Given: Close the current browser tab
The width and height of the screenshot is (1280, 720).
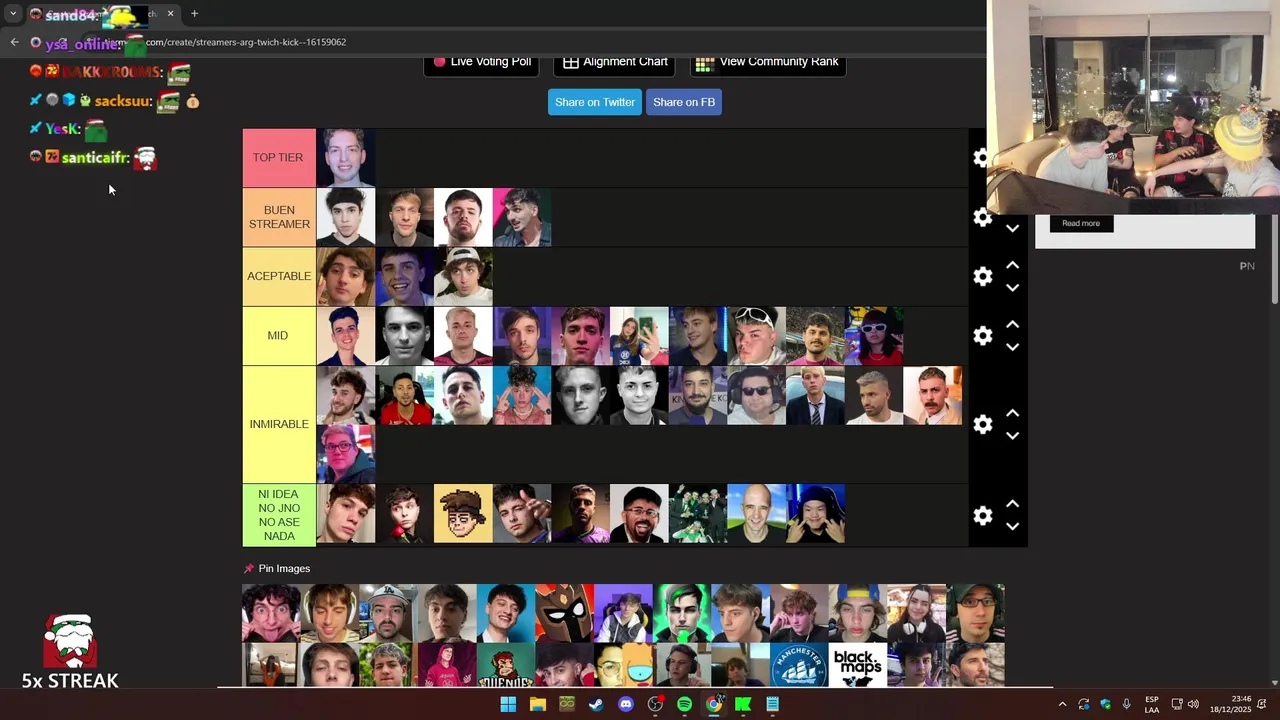Looking at the screenshot, I should (170, 14).
